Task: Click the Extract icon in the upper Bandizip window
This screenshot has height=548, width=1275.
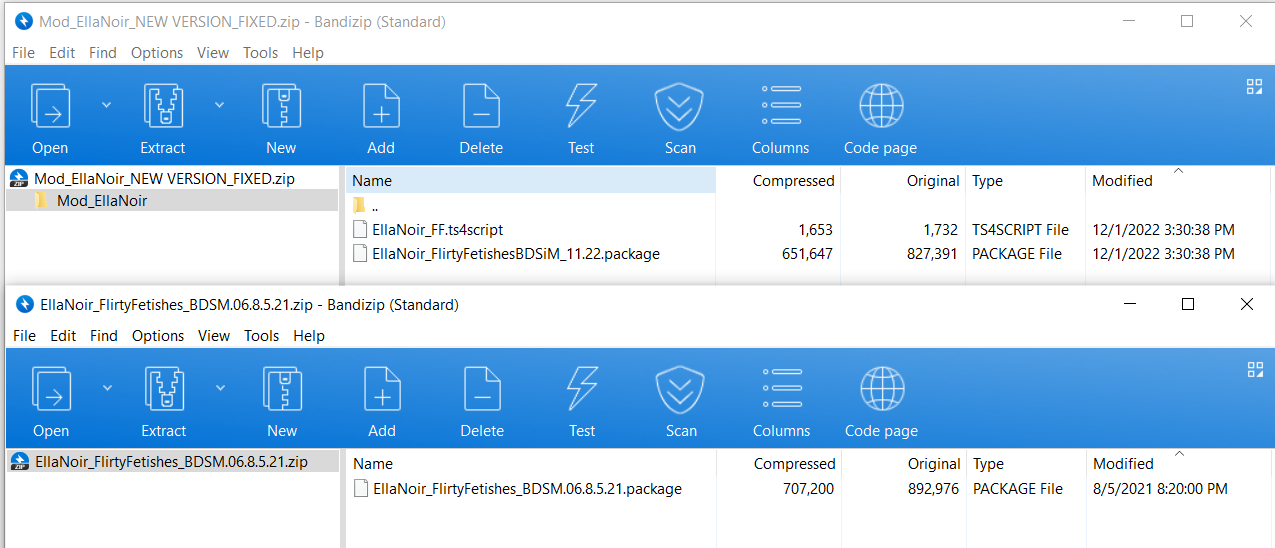Action: [162, 108]
